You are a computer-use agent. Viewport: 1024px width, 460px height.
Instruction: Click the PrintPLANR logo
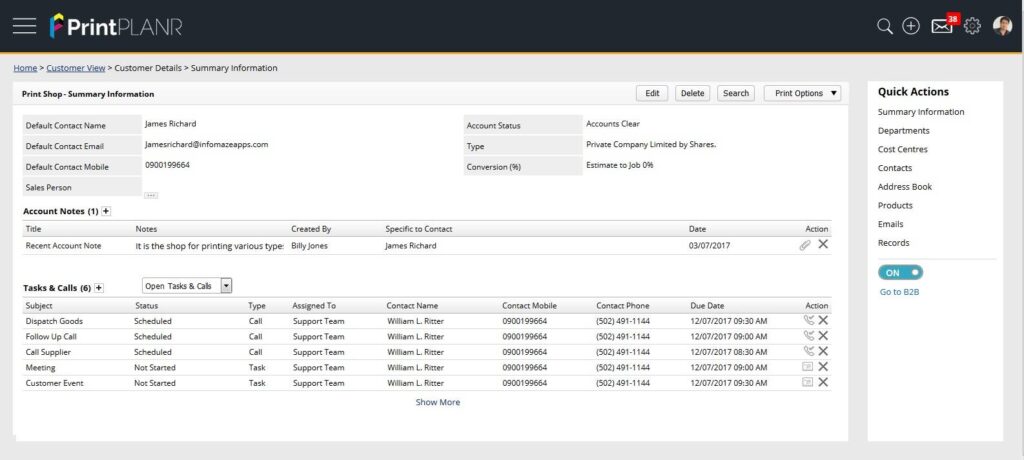[116, 26]
